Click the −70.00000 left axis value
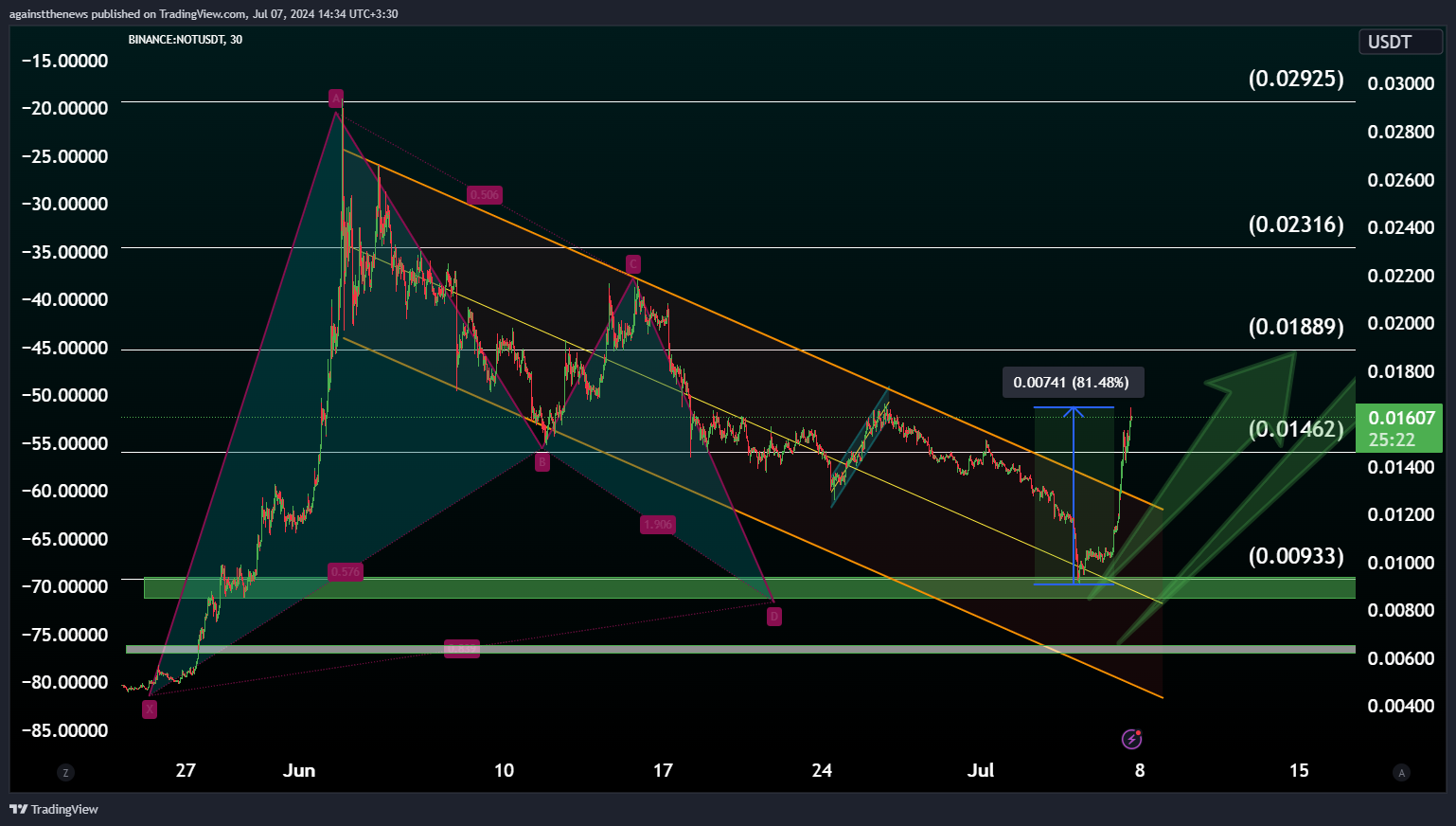This screenshot has height=826, width=1456. pyautogui.click(x=64, y=586)
